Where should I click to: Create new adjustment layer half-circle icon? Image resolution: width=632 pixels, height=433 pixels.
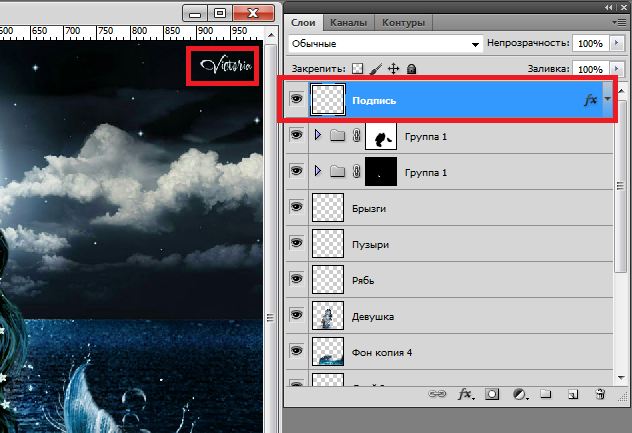[520, 394]
